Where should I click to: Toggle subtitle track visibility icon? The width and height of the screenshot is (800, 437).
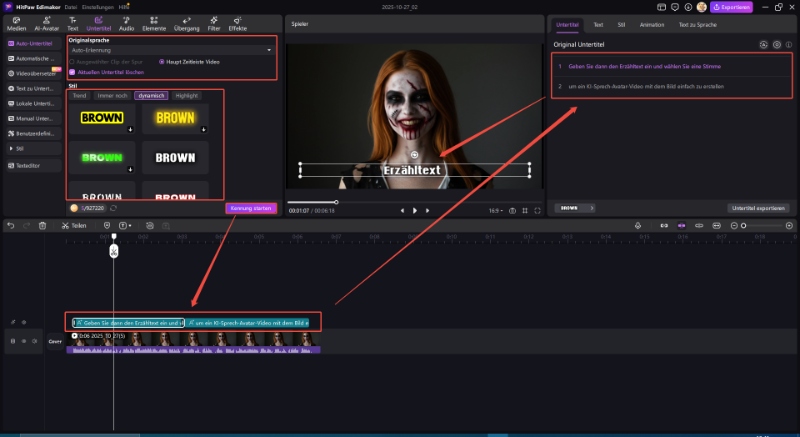[23, 322]
